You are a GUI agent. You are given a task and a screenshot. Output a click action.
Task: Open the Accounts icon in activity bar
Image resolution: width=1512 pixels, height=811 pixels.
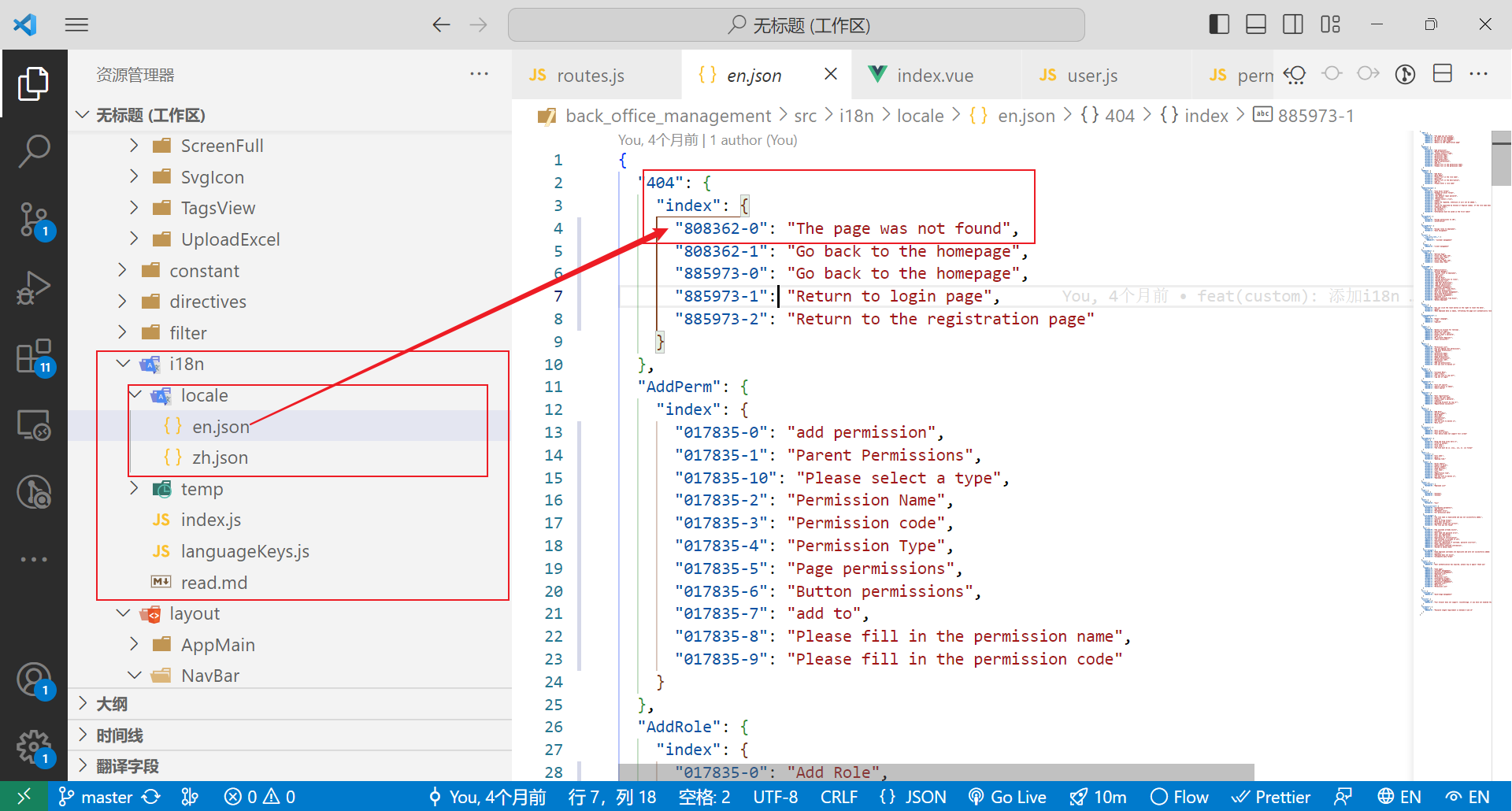[34, 679]
